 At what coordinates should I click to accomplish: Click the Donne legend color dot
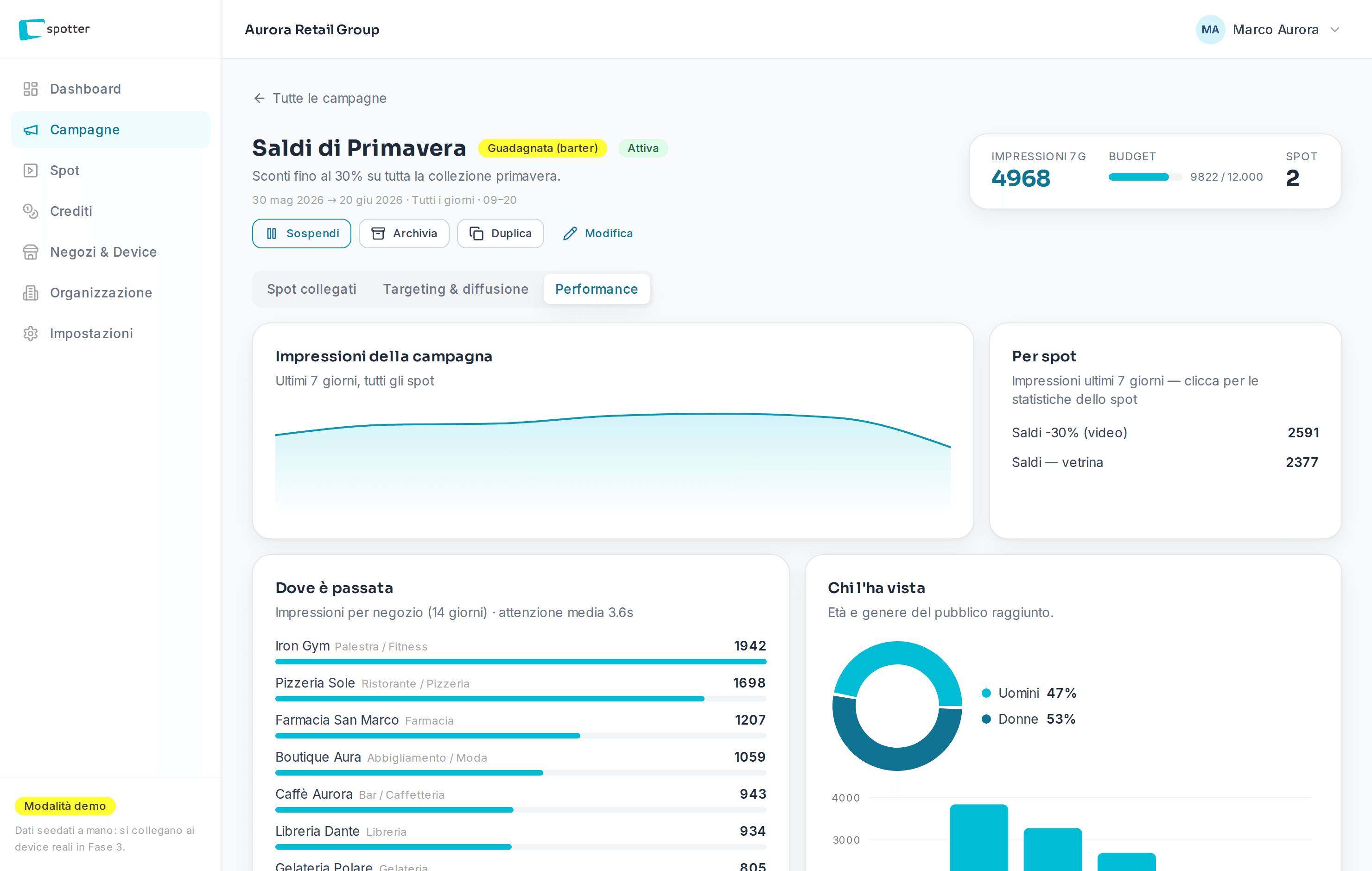click(x=986, y=720)
